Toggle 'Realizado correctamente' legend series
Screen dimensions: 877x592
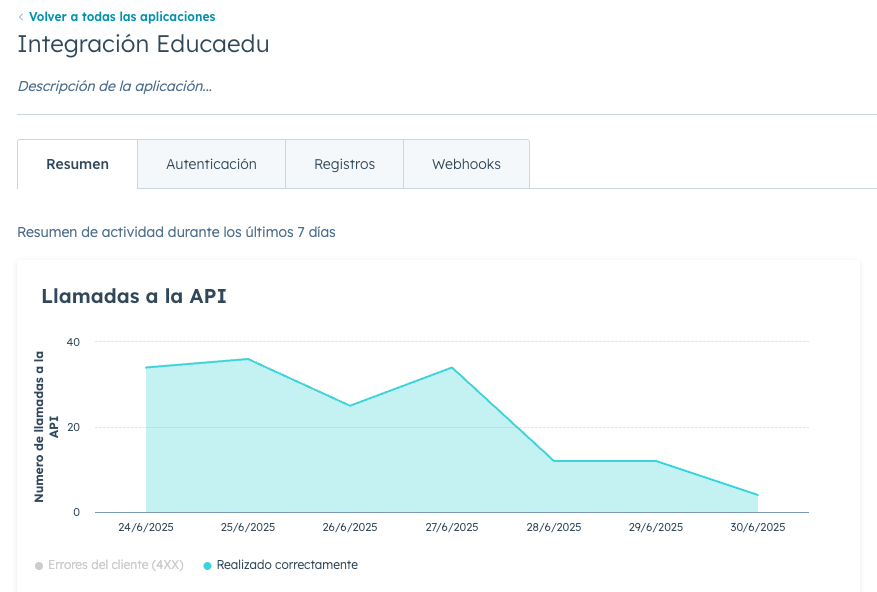[286, 565]
